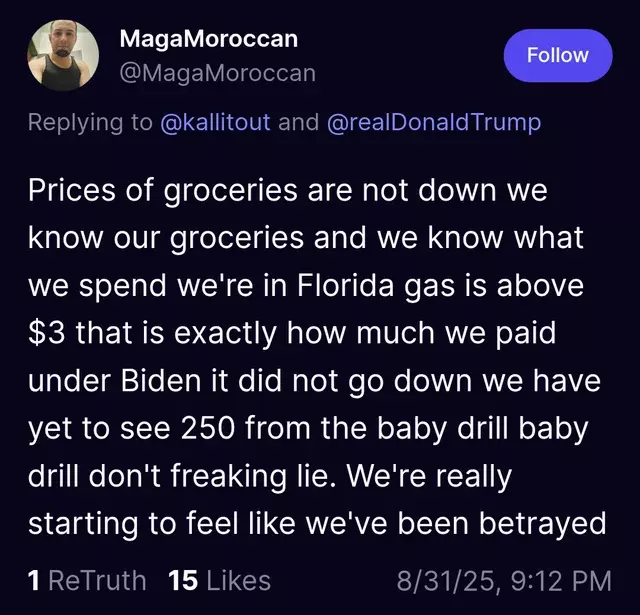
Task: Click the word "Biden" in the post
Action: [x=161, y=380]
